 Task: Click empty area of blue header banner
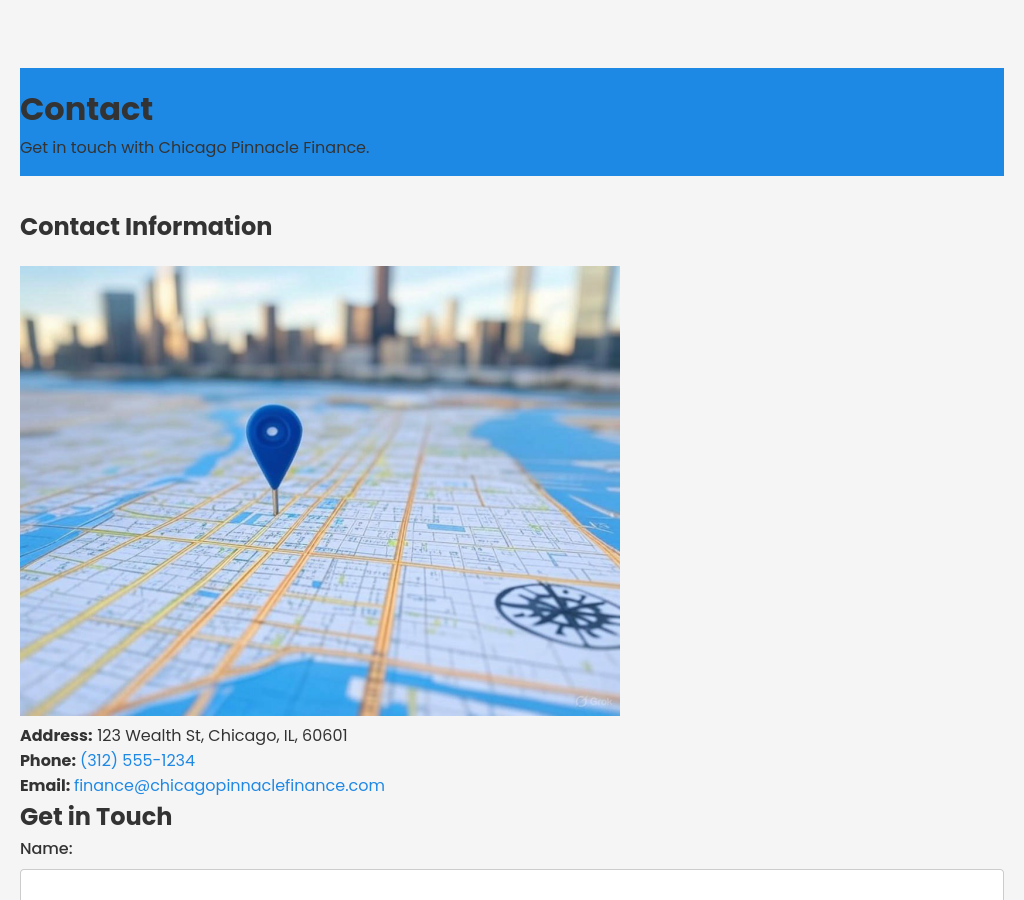coord(700,120)
